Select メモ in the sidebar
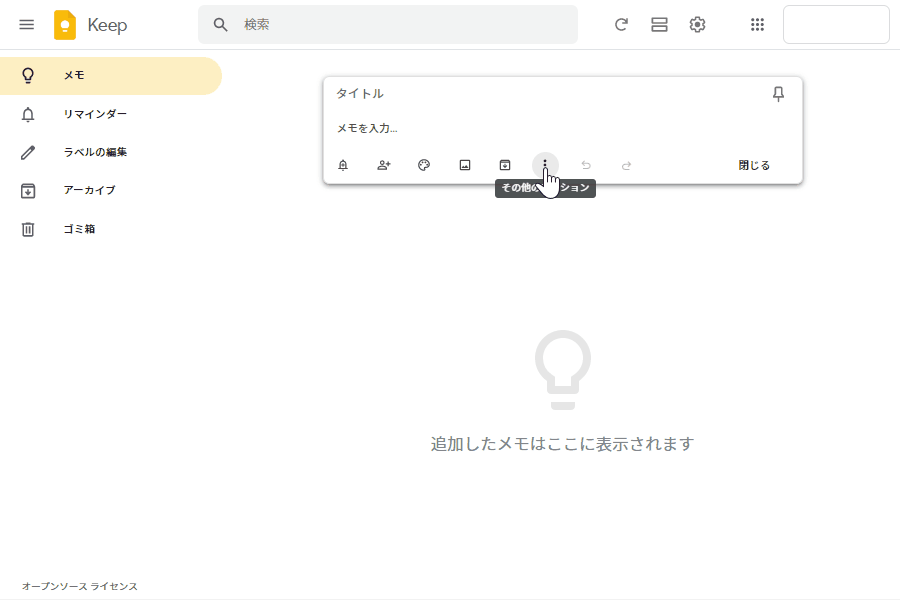The height and width of the screenshot is (600, 900). (x=111, y=76)
